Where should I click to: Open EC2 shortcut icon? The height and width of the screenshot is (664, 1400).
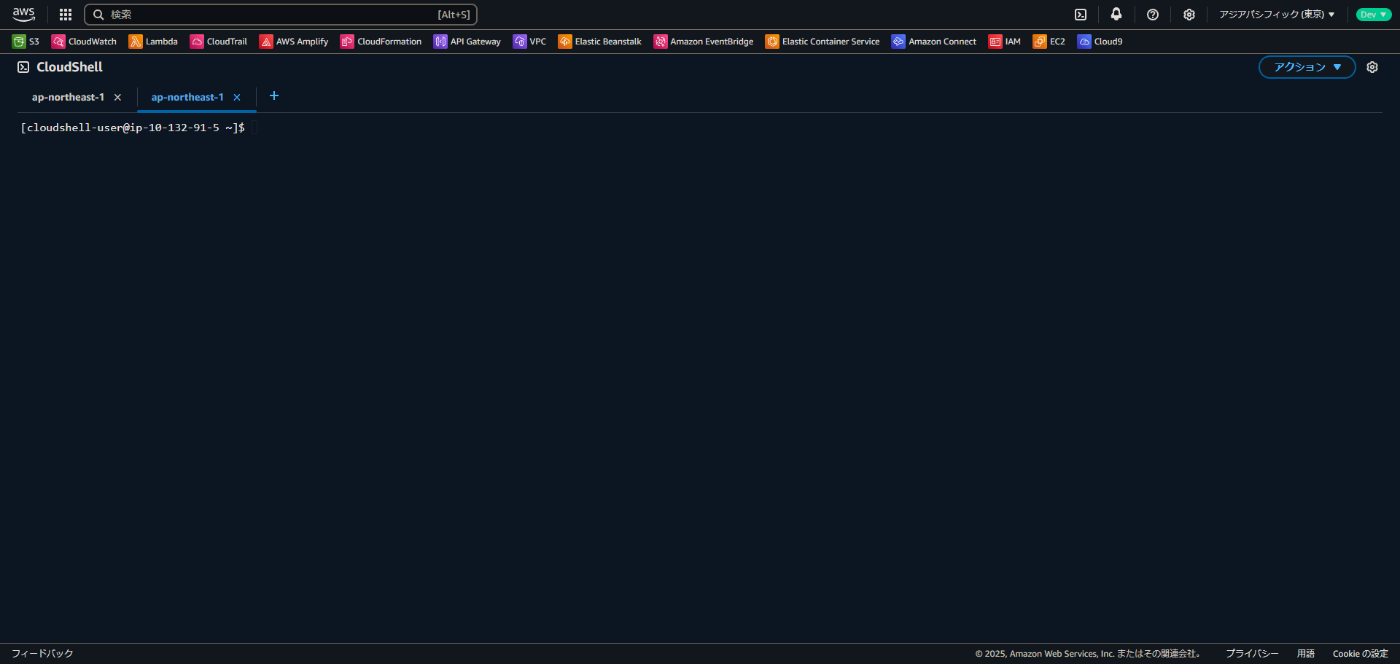[x=1040, y=42]
